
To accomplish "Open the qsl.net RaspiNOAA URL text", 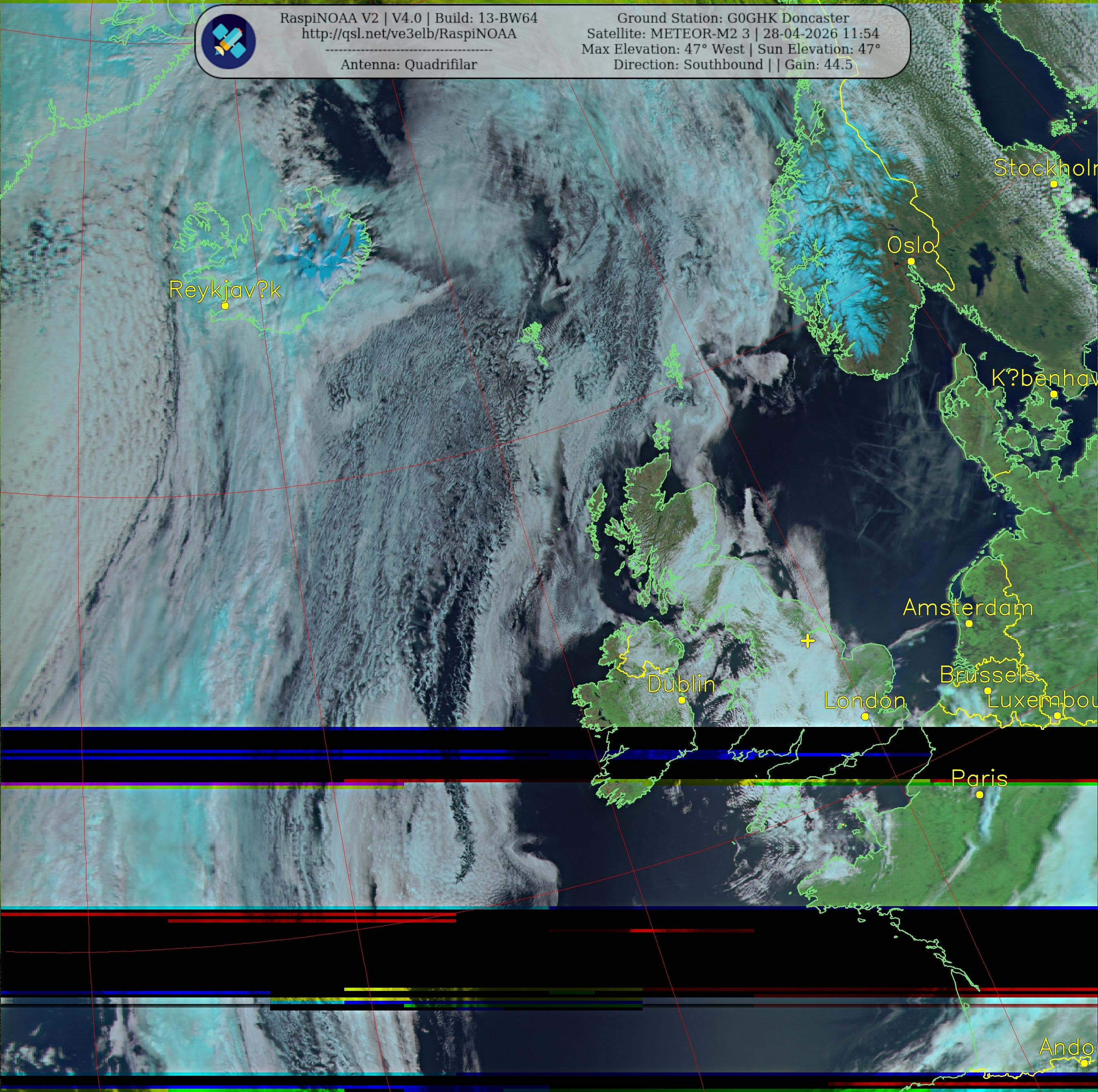I will point(409,33).
